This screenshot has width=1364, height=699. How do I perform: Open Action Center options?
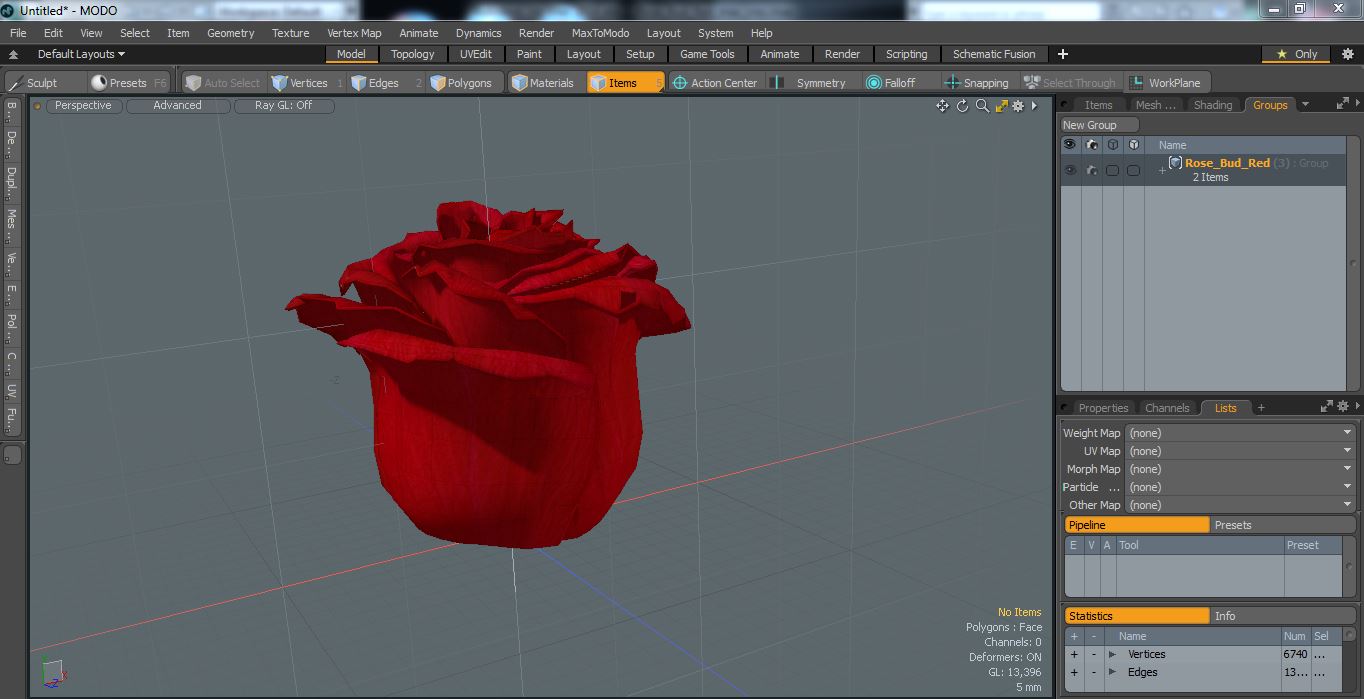[715, 83]
